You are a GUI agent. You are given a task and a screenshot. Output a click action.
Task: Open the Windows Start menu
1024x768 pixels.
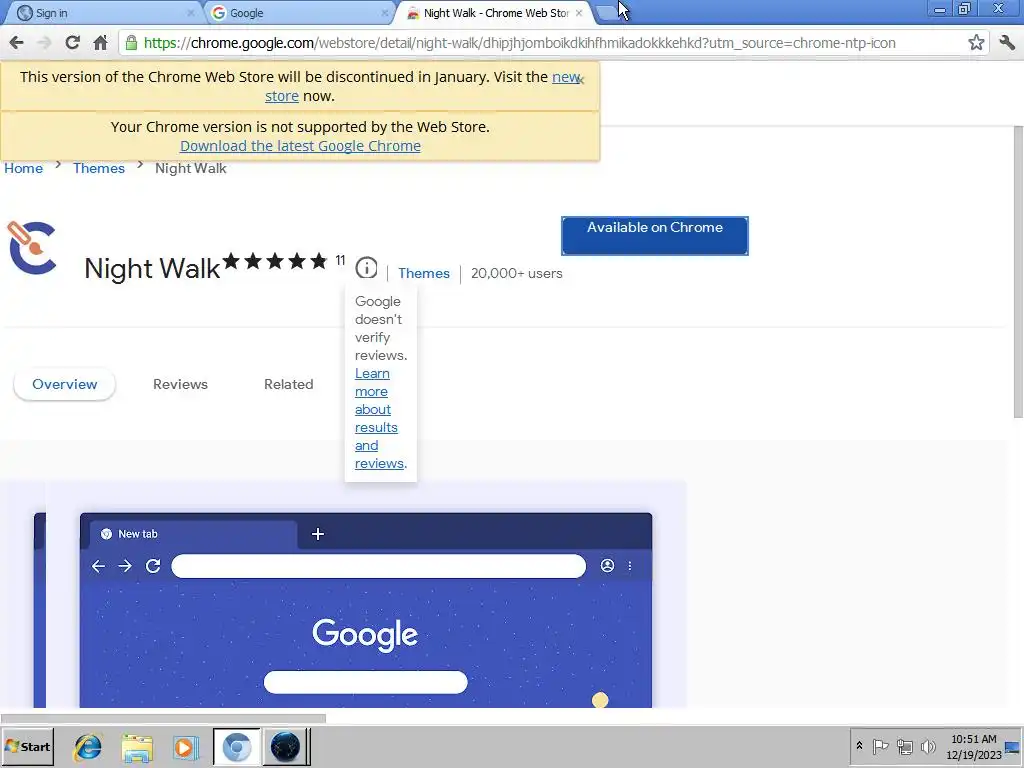tap(27, 746)
